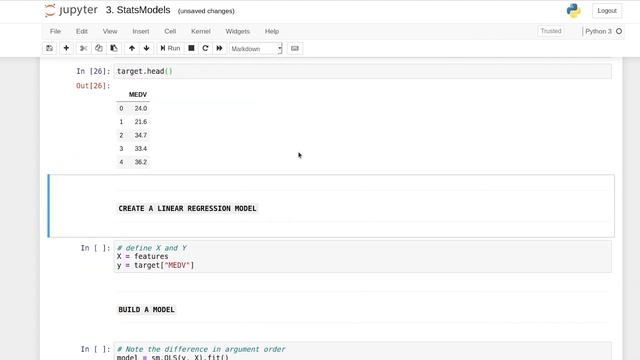Open the command palette keyboard icon
Screen dimensions: 640x360
pos(295,49)
